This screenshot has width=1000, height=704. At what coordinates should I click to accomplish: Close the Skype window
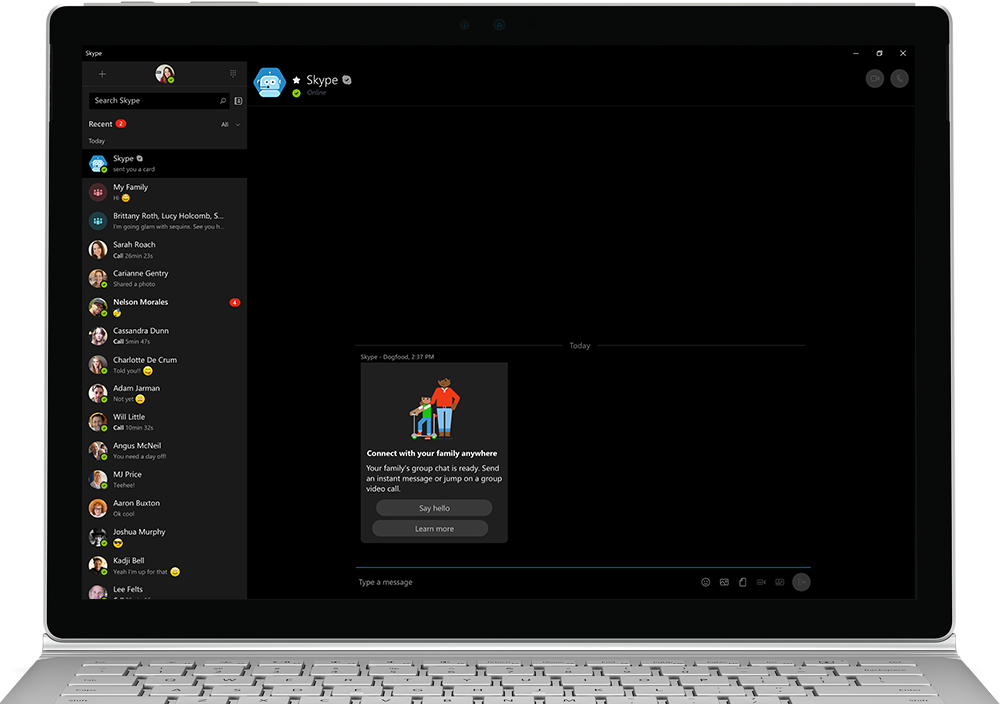pyautogui.click(x=903, y=54)
